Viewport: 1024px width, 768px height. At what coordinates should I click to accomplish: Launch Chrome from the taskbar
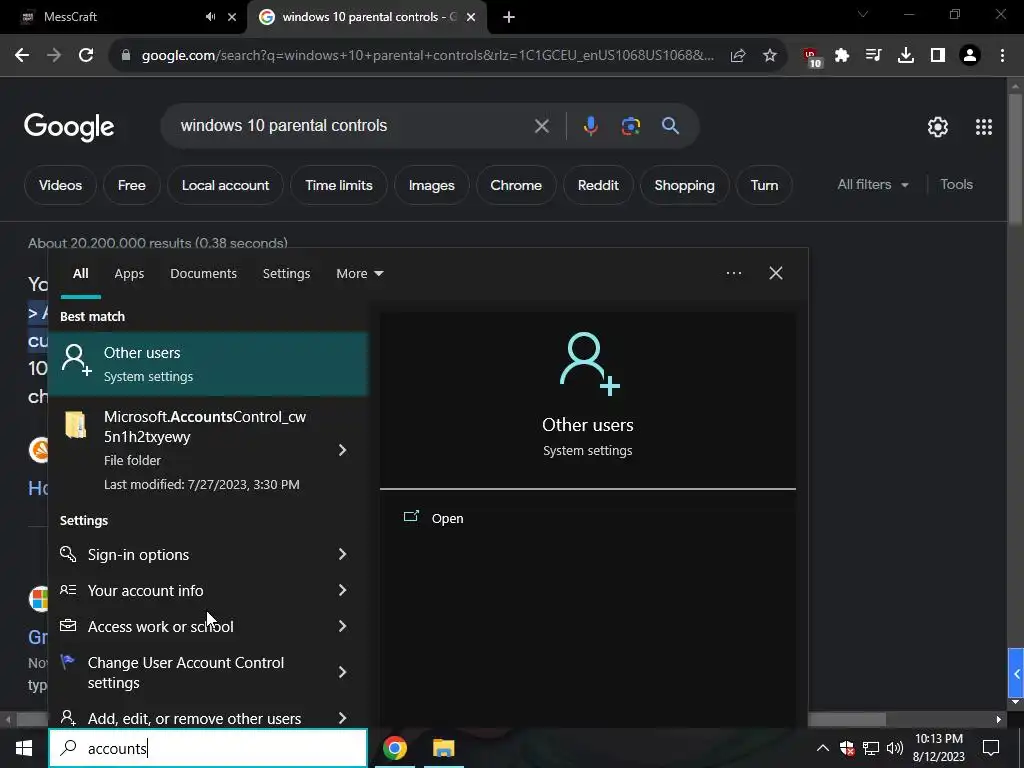[x=394, y=748]
